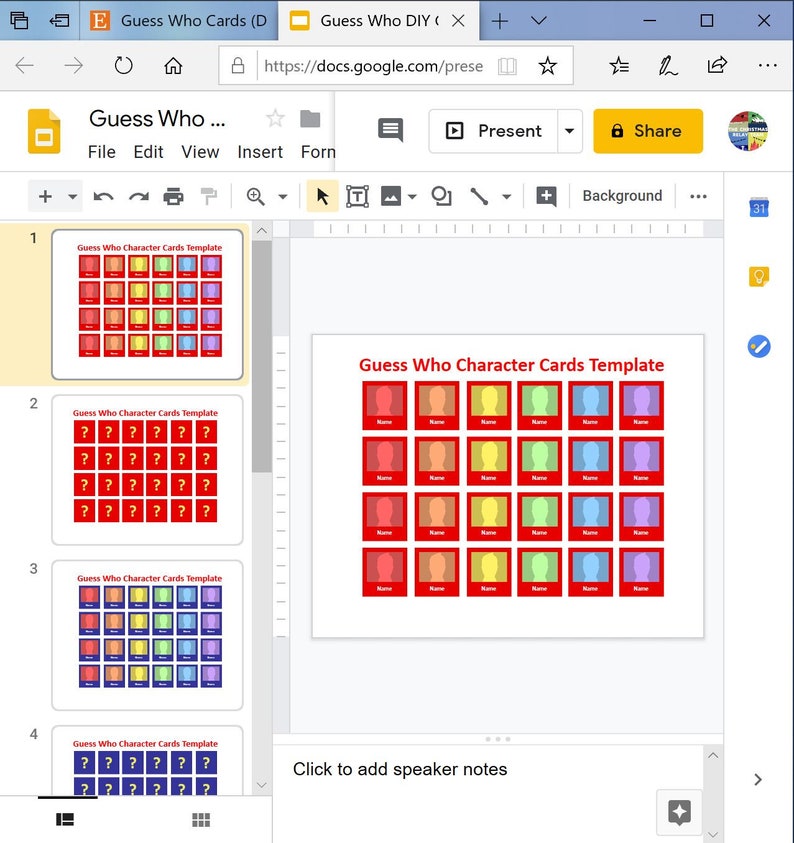Open the View menu
This screenshot has height=843, width=794.
200,152
